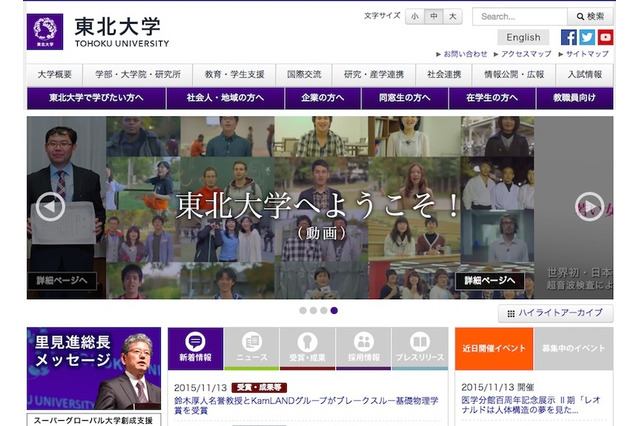
Task: Open the 医学分館百周年記念展示 event link
Action: [x=531, y=405]
